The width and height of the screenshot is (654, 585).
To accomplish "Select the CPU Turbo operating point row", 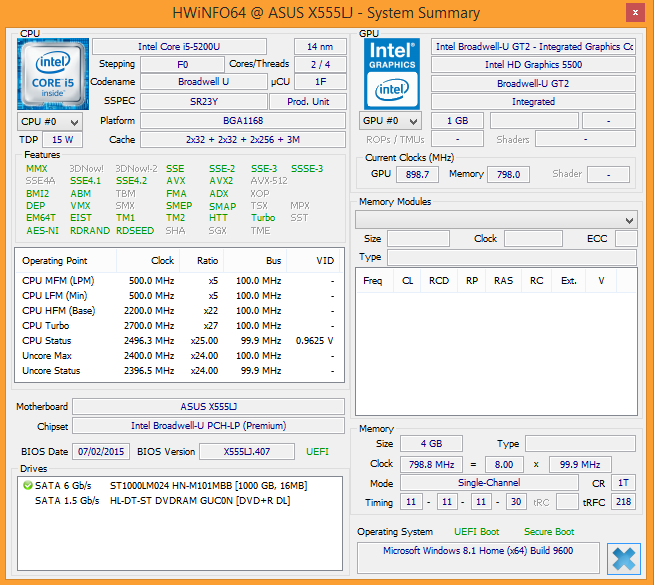I will [179, 326].
